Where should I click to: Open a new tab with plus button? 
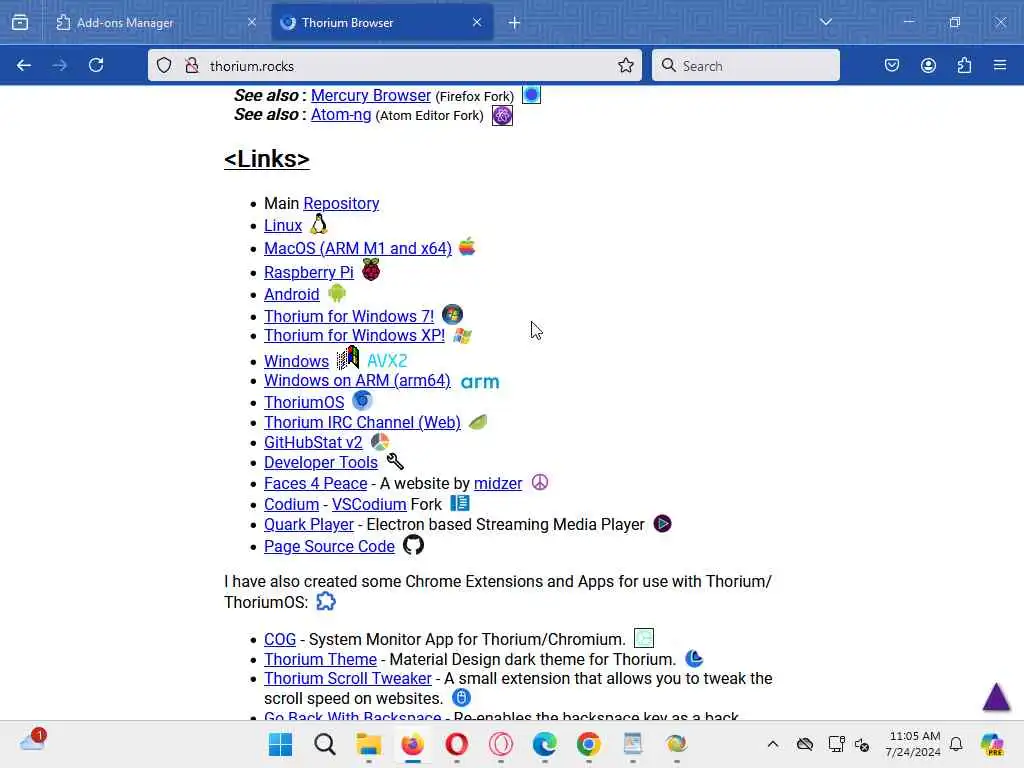click(x=515, y=23)
